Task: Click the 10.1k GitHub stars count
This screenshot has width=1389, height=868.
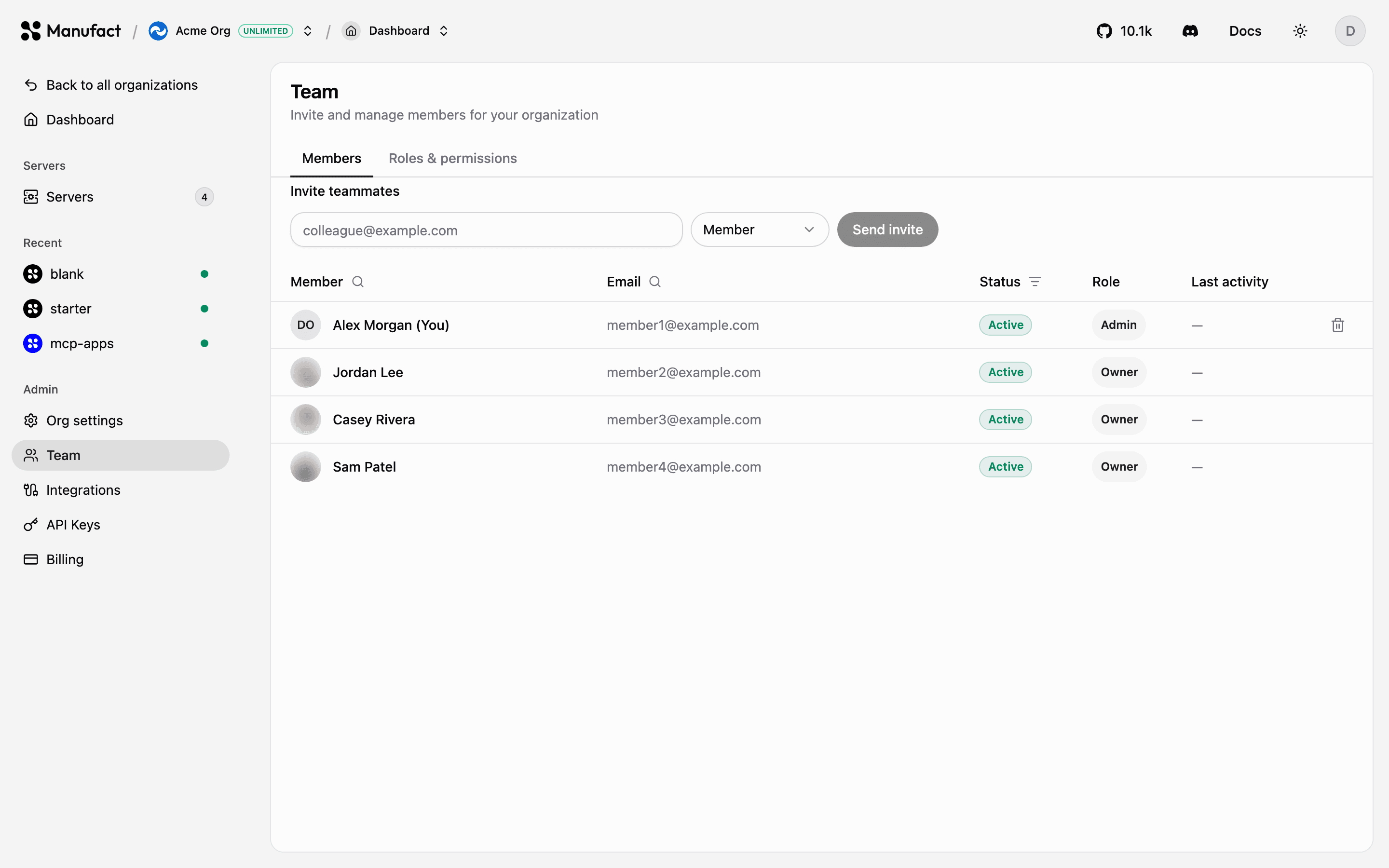Action: [1136, 31]
